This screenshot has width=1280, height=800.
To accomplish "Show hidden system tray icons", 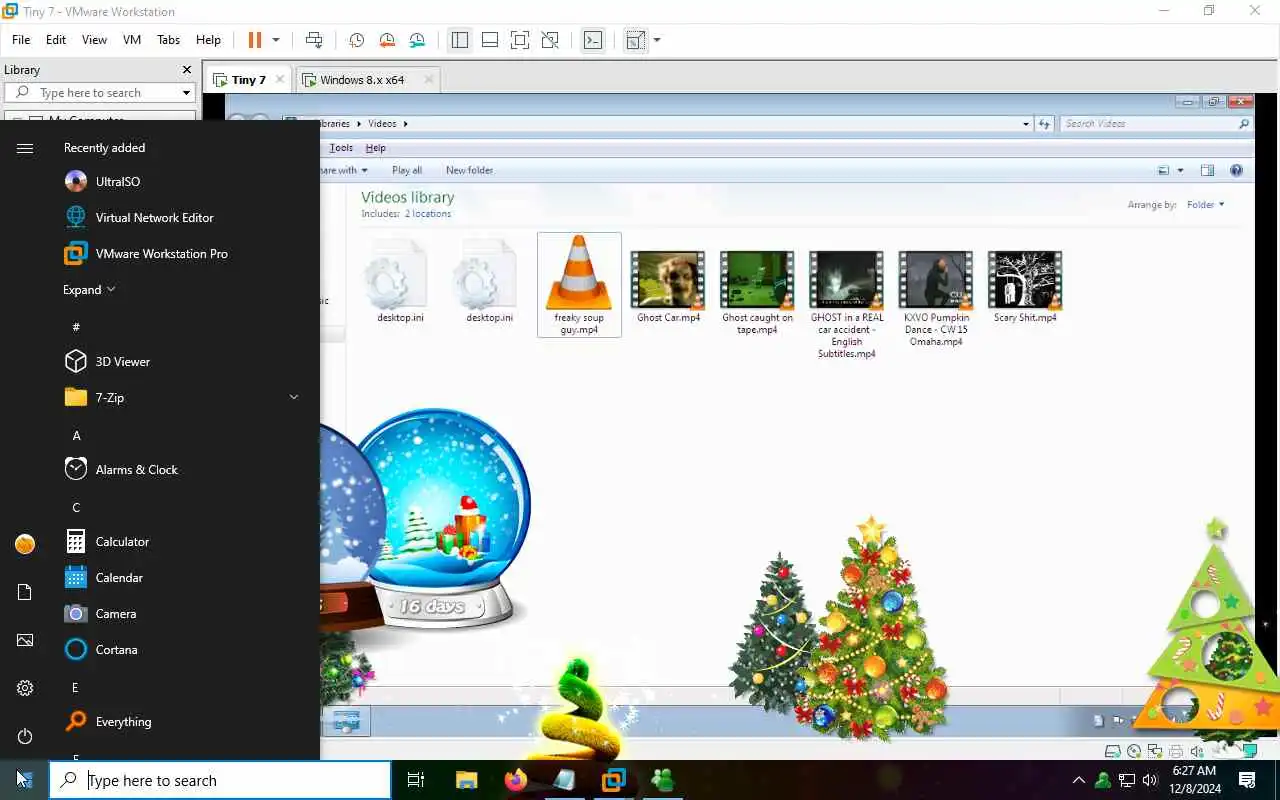I will pos(1078,780).
